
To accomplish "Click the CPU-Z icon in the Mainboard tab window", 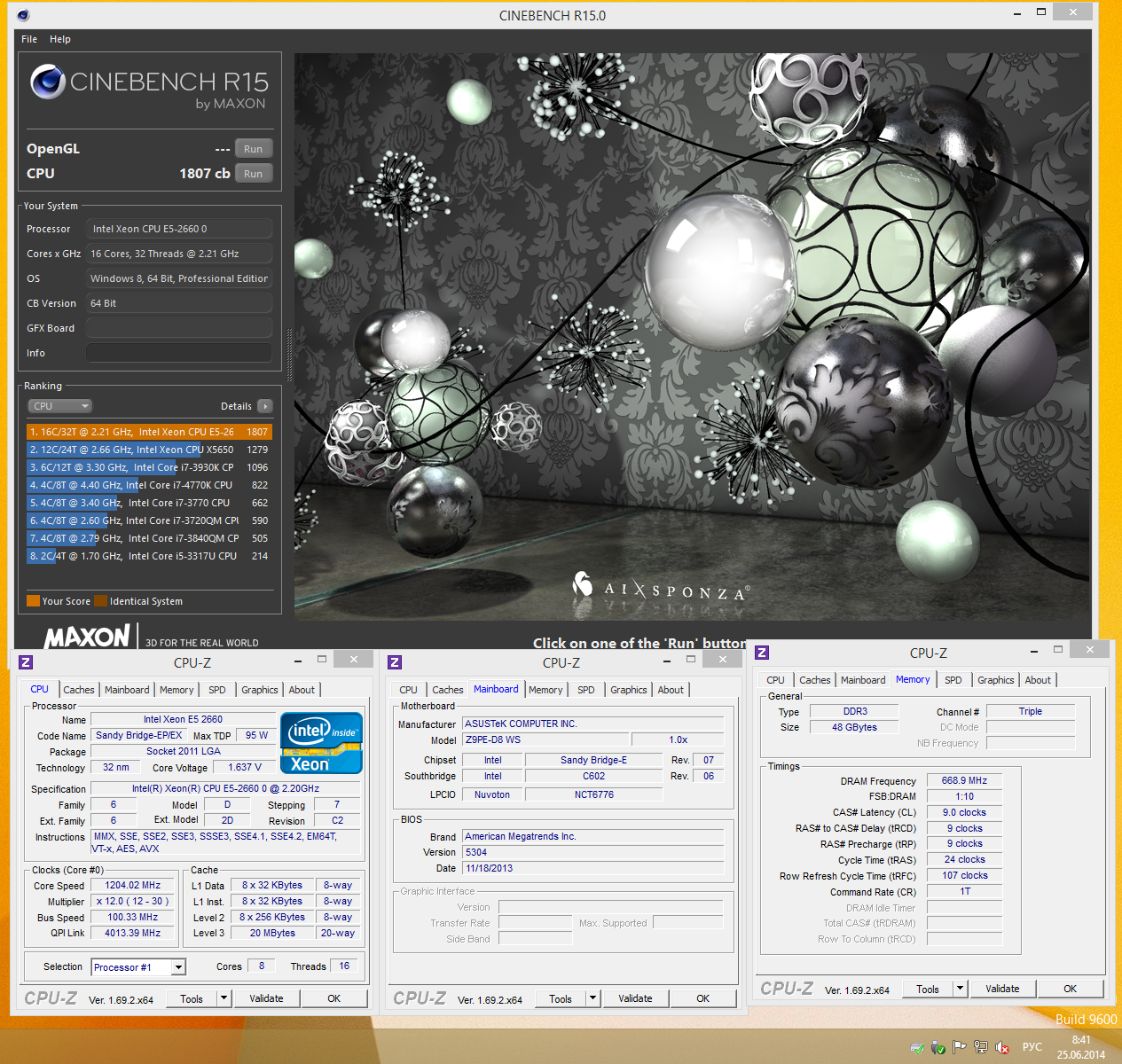I will pos(395,662).
